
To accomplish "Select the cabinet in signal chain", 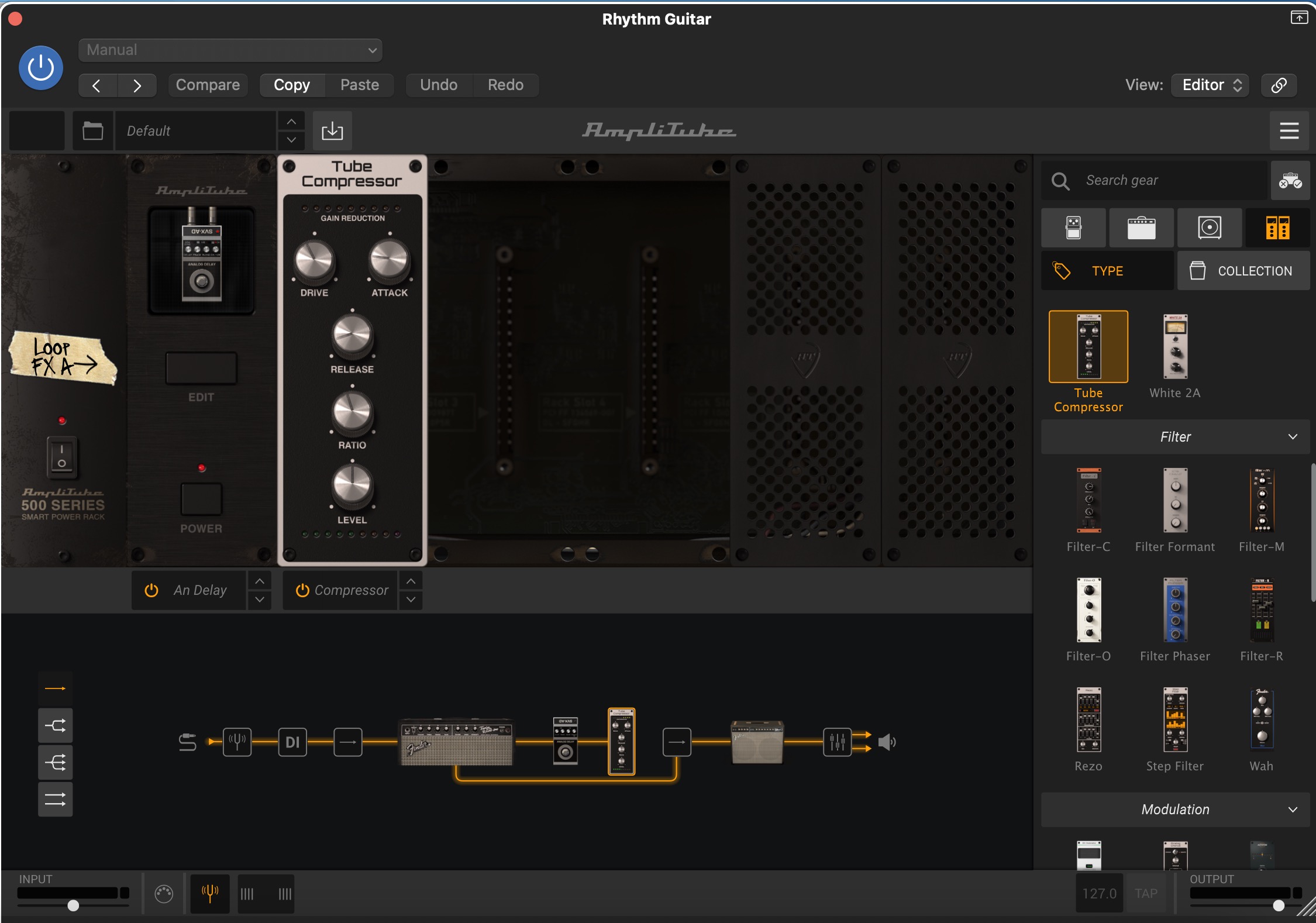I will tap(757, 742).
